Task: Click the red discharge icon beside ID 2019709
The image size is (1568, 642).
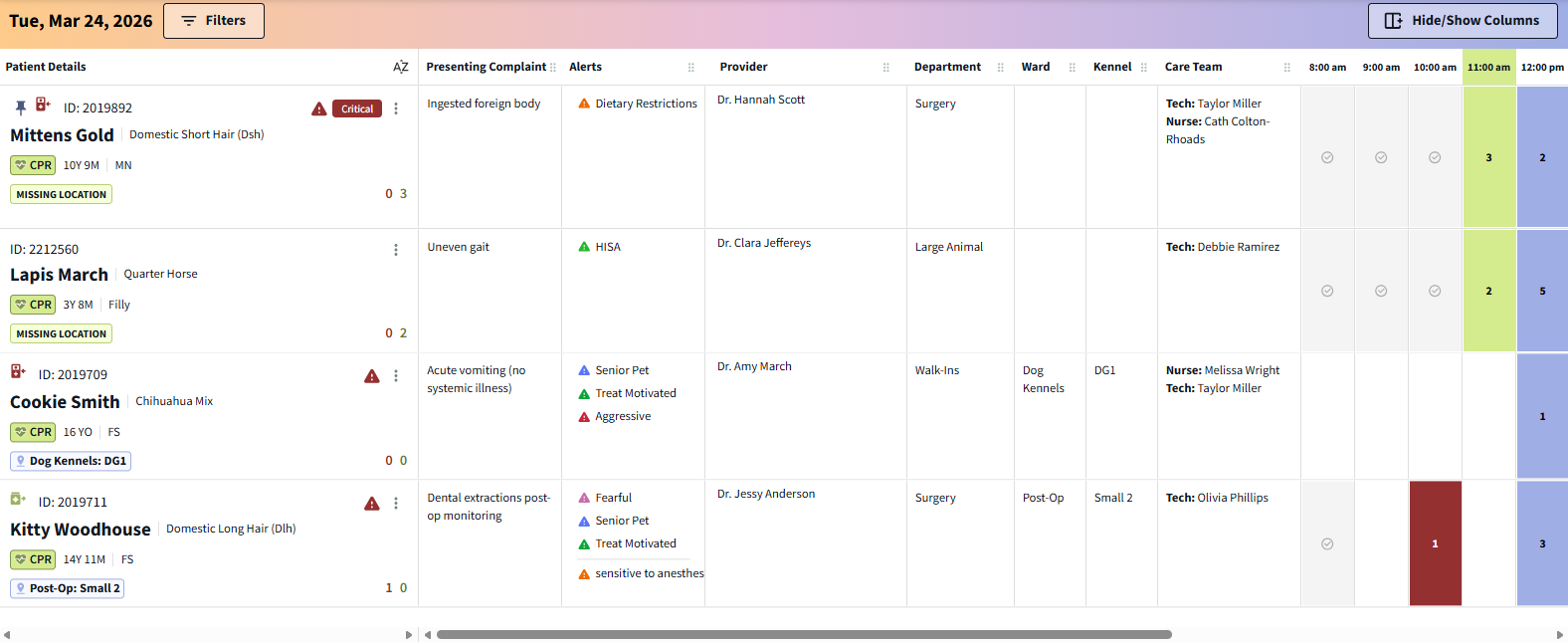Action: 18,372
